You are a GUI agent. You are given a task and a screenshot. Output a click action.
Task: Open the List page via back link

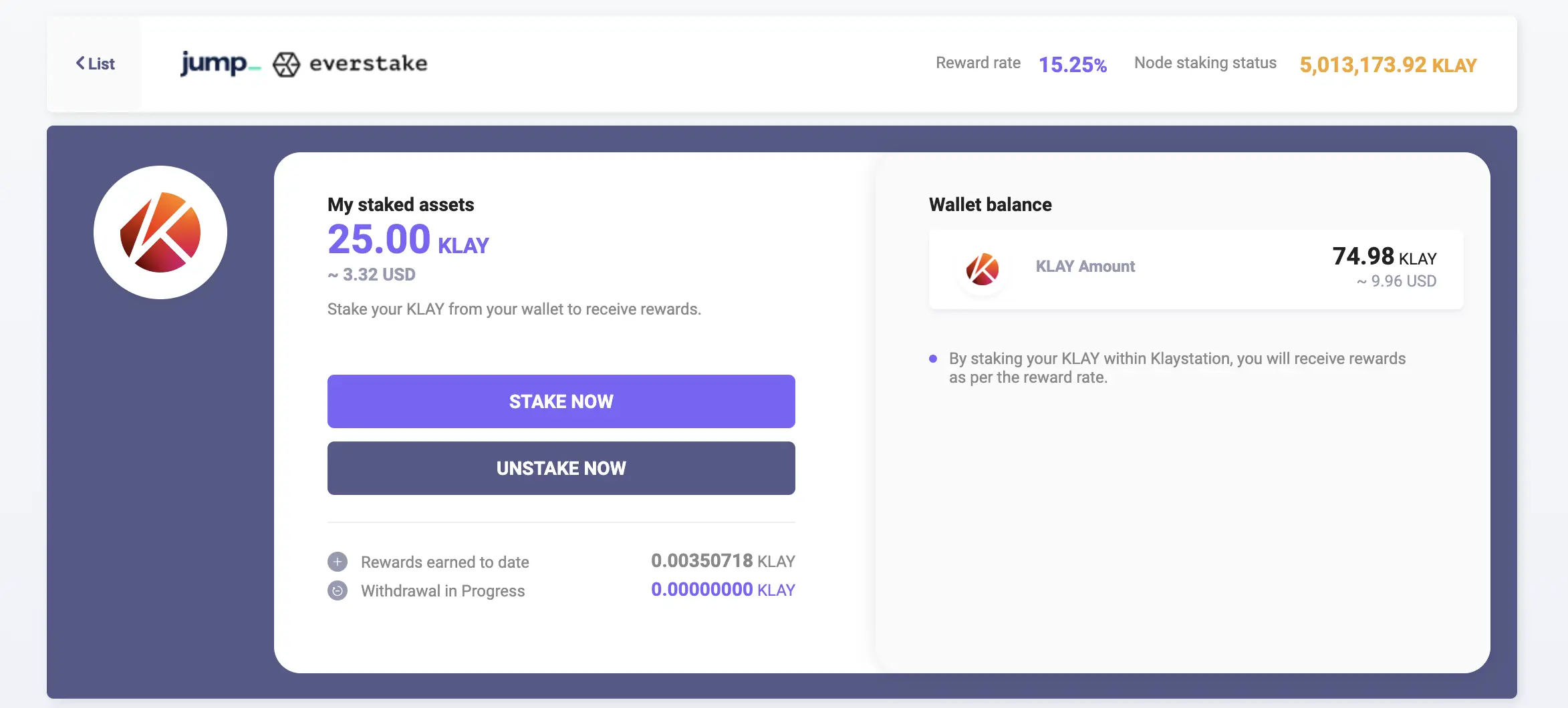point(95,63)
